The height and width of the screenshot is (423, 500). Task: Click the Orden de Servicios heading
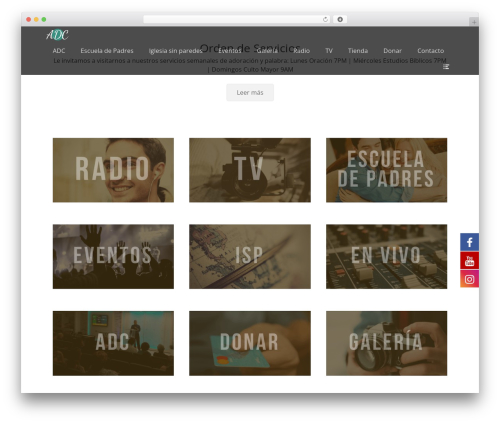point(250,48)
